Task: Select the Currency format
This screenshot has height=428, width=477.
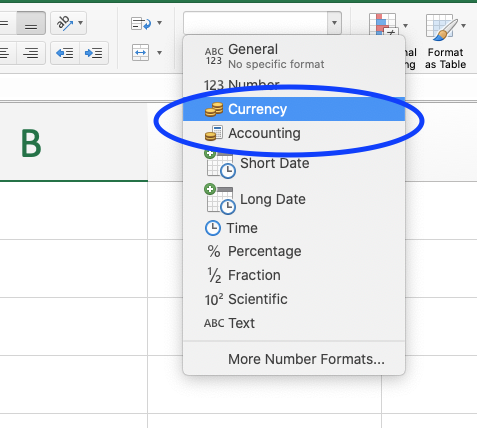Action: (294, 109)
